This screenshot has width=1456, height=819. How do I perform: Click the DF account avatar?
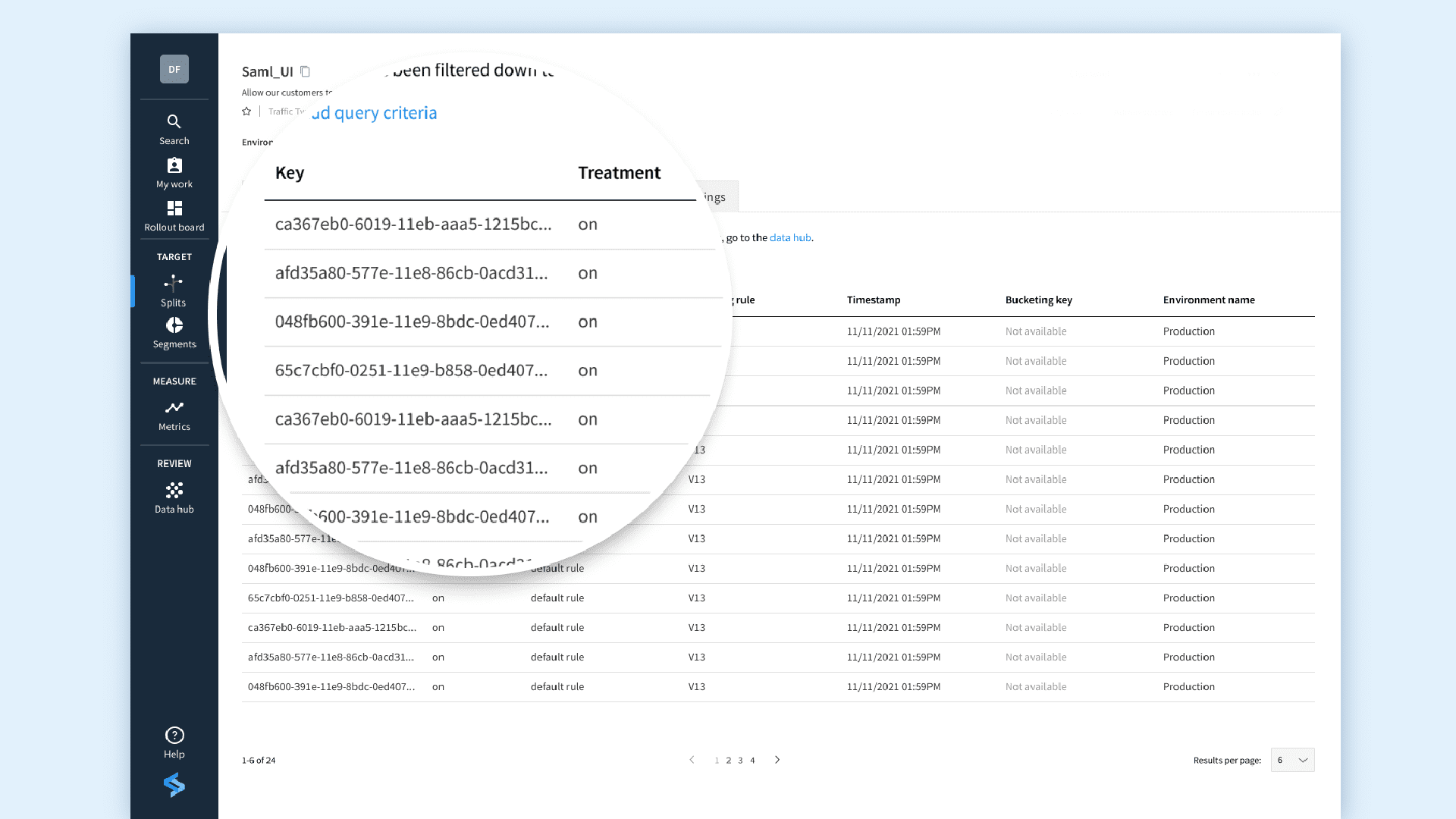pos(174,69)
